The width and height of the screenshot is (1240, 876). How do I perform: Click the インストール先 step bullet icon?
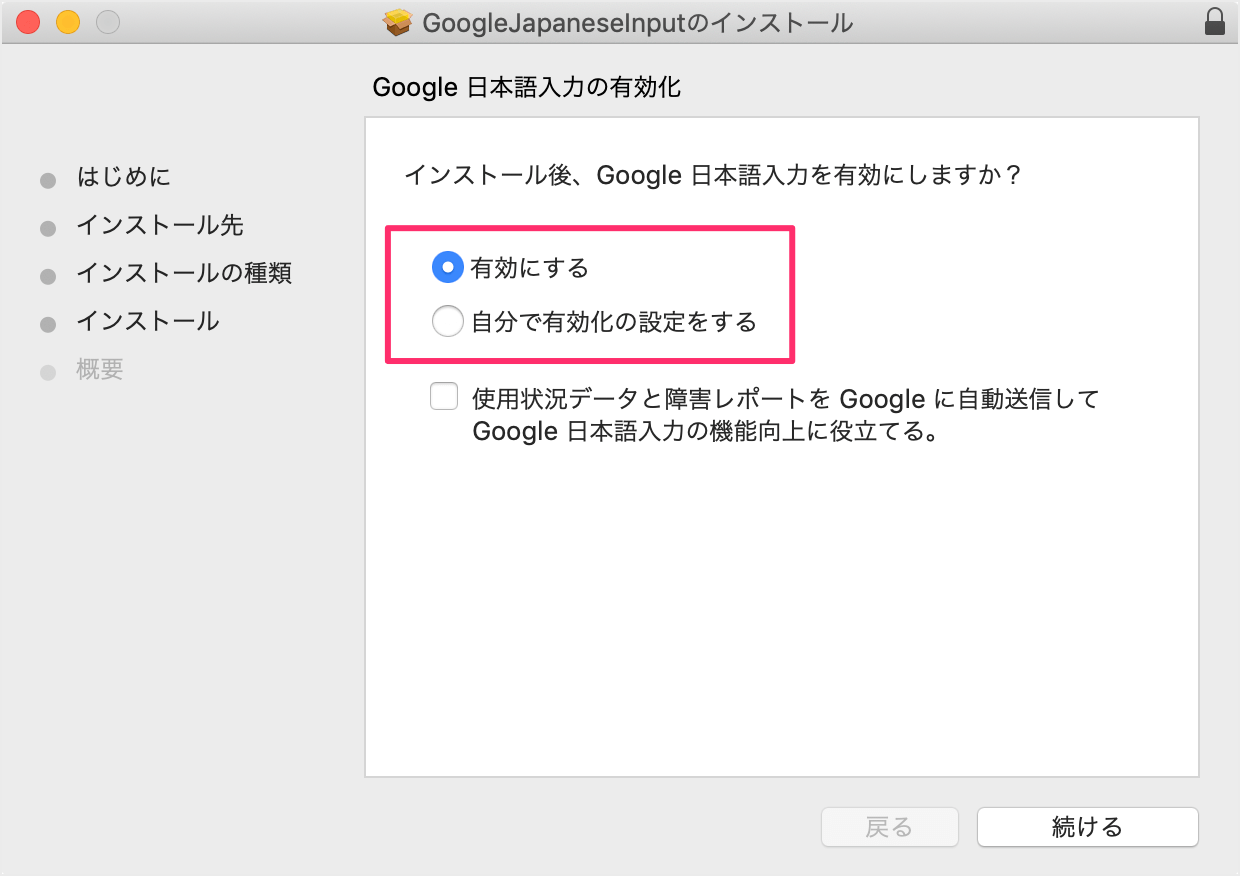[x=47, y=227]
